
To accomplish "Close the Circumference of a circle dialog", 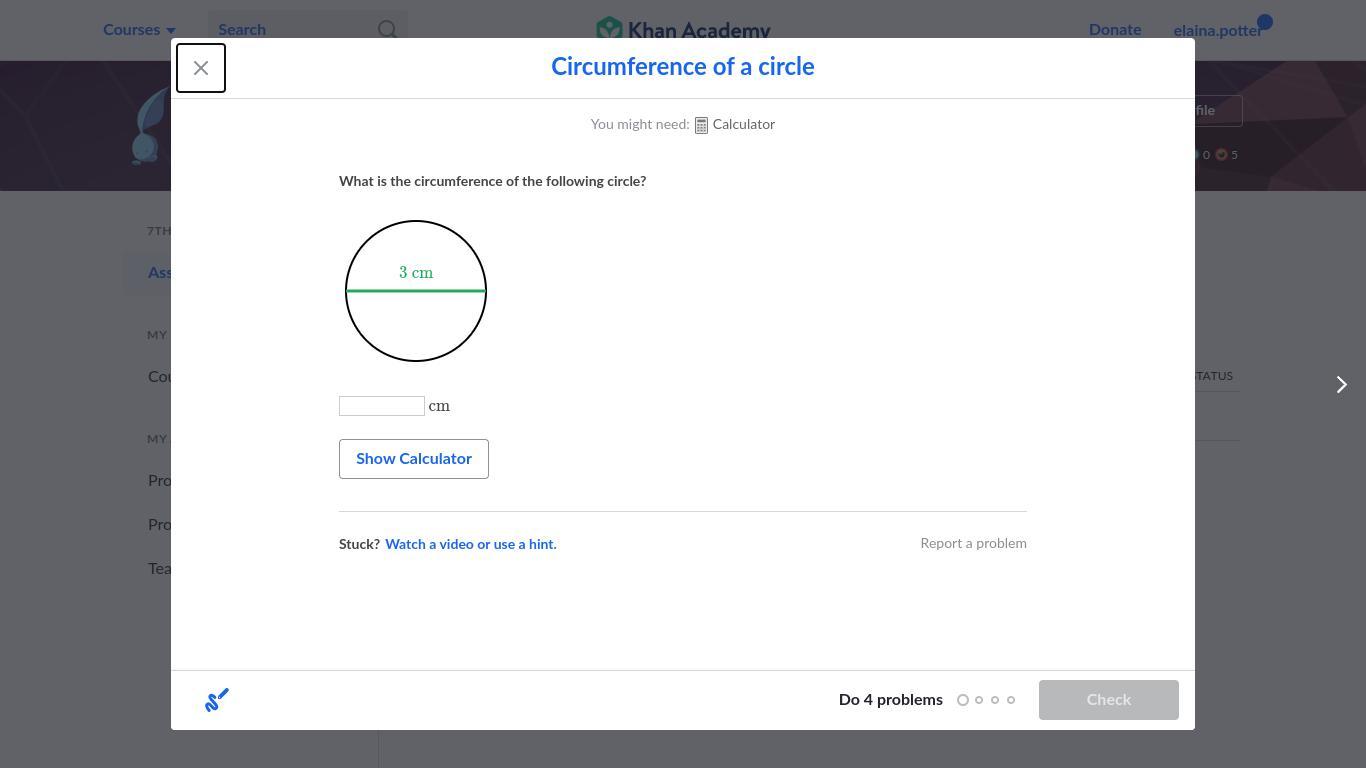I will (x=201, y=68).
